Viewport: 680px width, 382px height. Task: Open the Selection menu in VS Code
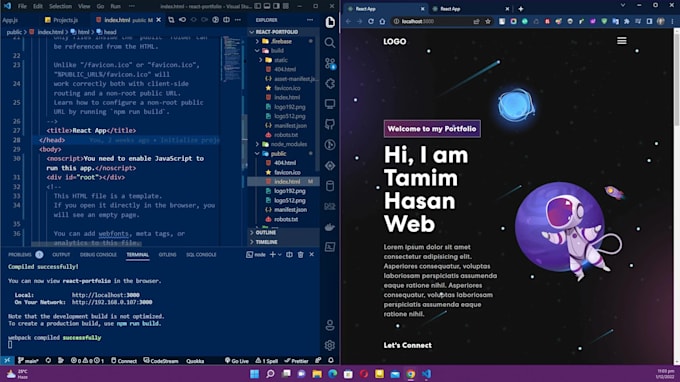tap(60, 6)
